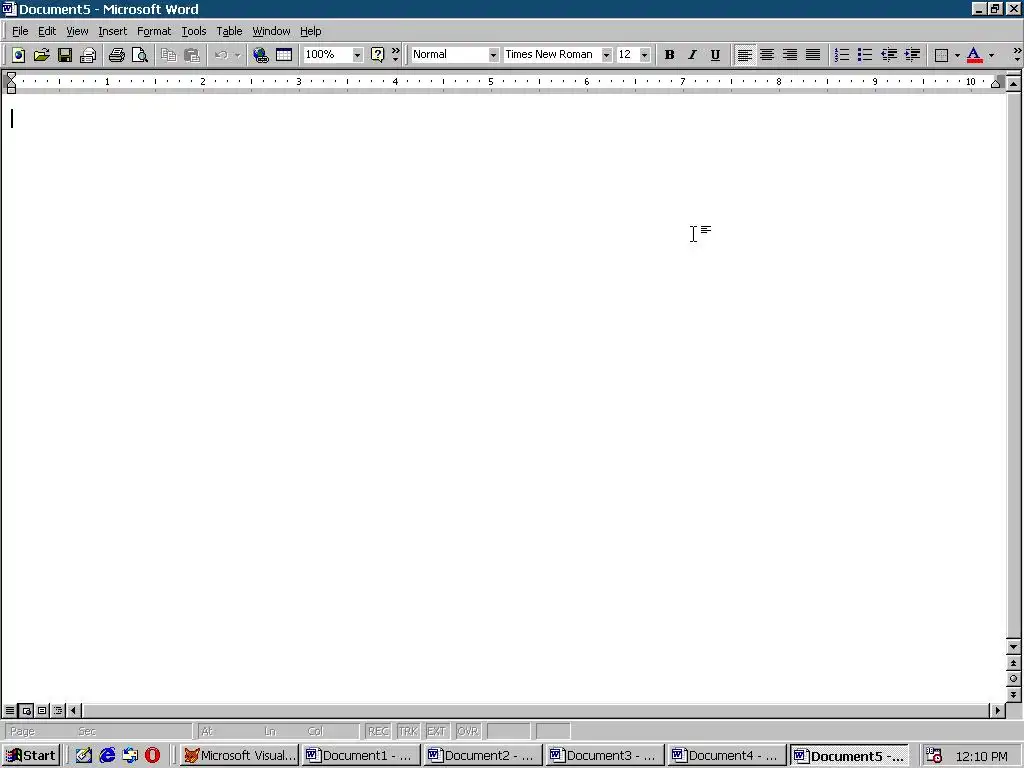Open the font color dropdown arrow
The image size is (1024, 768).
coord(991,55)
